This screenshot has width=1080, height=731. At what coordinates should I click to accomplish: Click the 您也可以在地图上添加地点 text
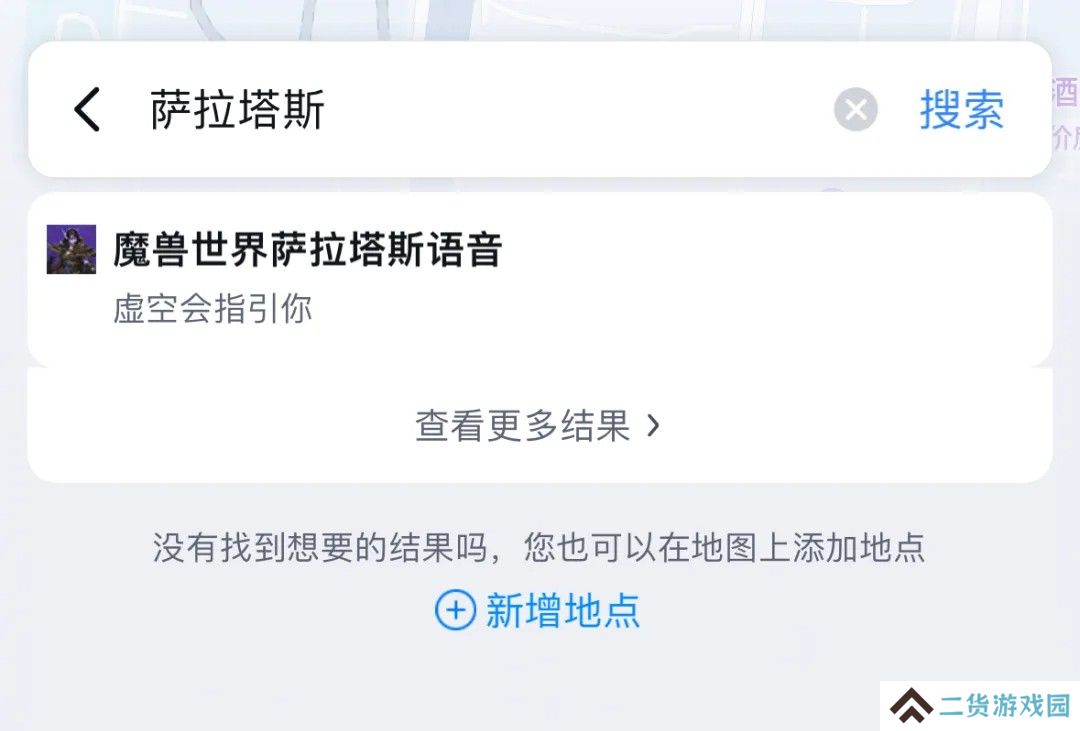coord(724,548)
